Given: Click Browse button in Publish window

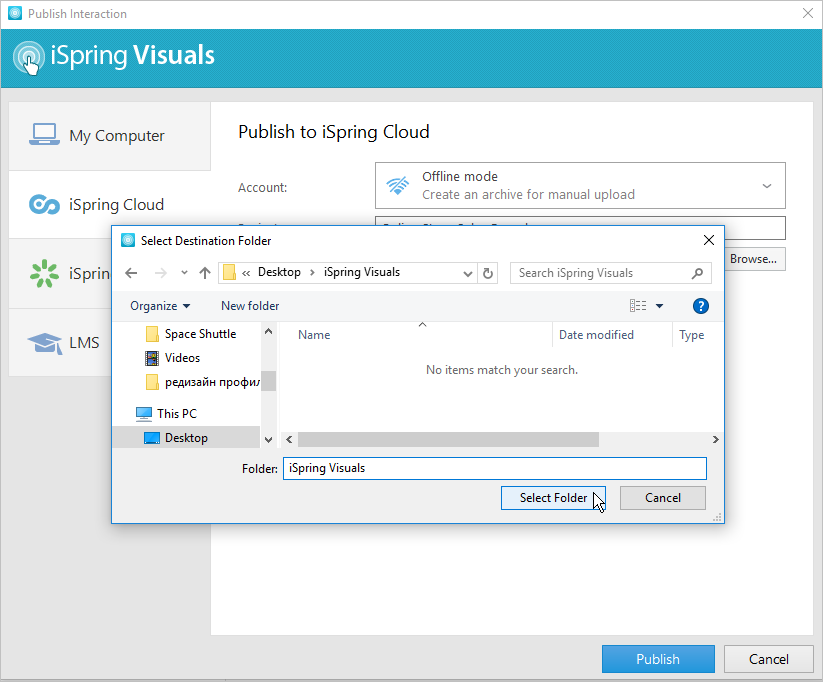Looking at the screenshot, I should click(755, 259).
